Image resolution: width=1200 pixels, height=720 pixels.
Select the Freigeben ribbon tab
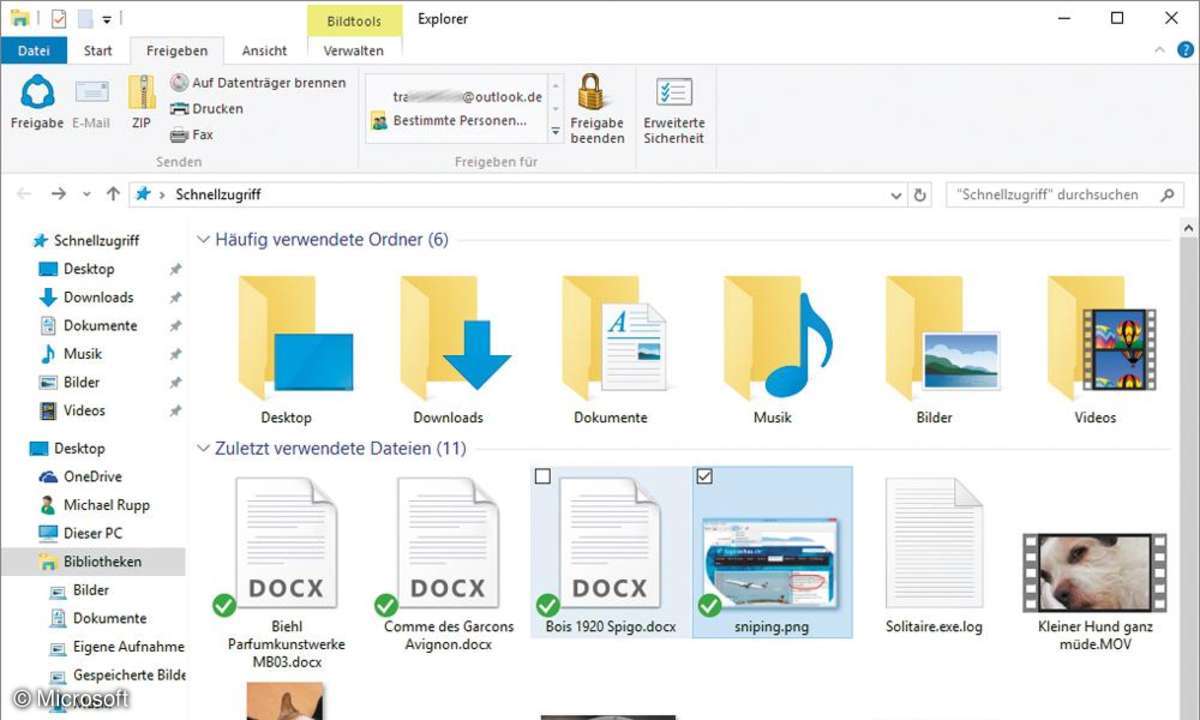[177, 50]
